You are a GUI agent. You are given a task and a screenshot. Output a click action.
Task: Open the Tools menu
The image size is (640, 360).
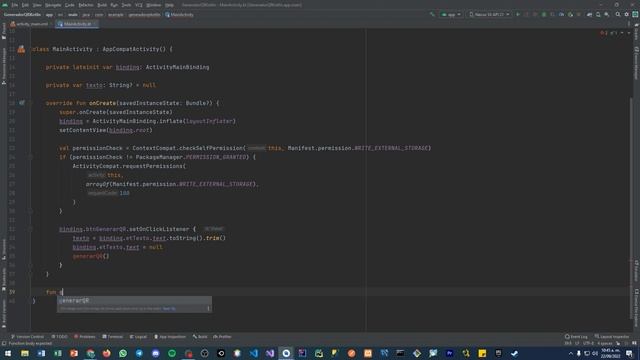coord(127,5)
